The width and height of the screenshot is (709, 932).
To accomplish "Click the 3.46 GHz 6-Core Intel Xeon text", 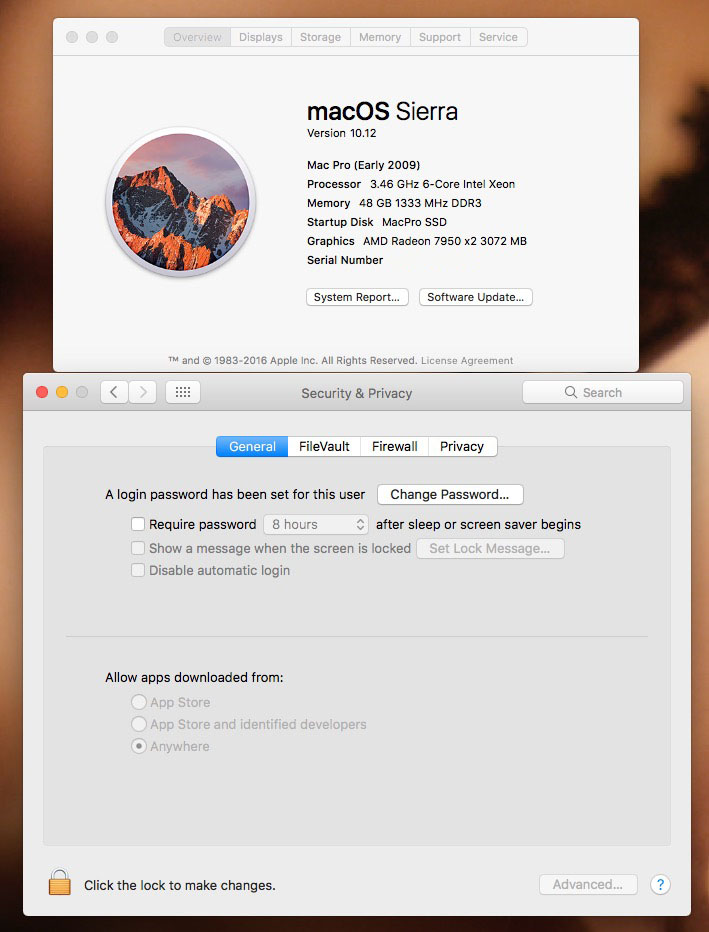I will pyautogui.click(x=443, y=184).
